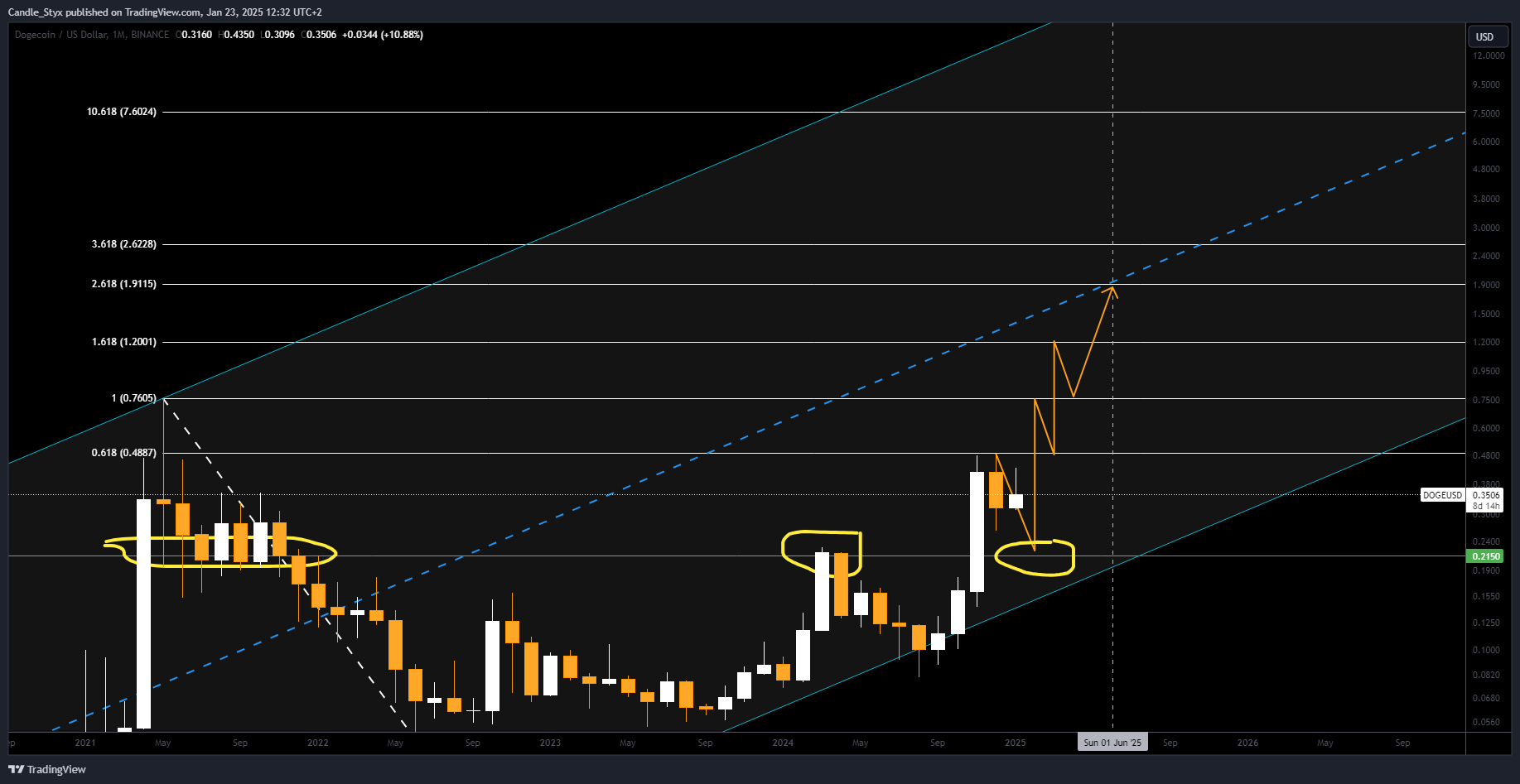
Task: Select the 0.618 (0.4887) Fibonacci label
Action: point(124,453)
